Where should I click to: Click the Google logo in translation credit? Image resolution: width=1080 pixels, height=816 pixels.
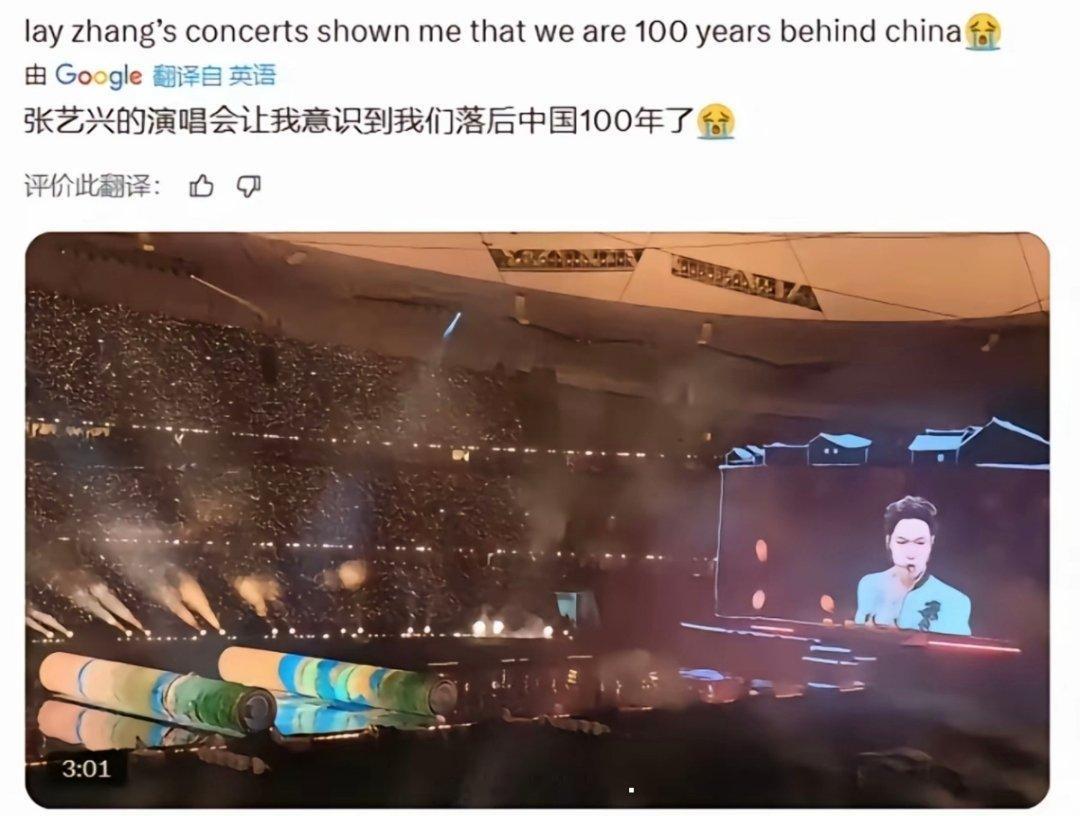coord(98,76)
